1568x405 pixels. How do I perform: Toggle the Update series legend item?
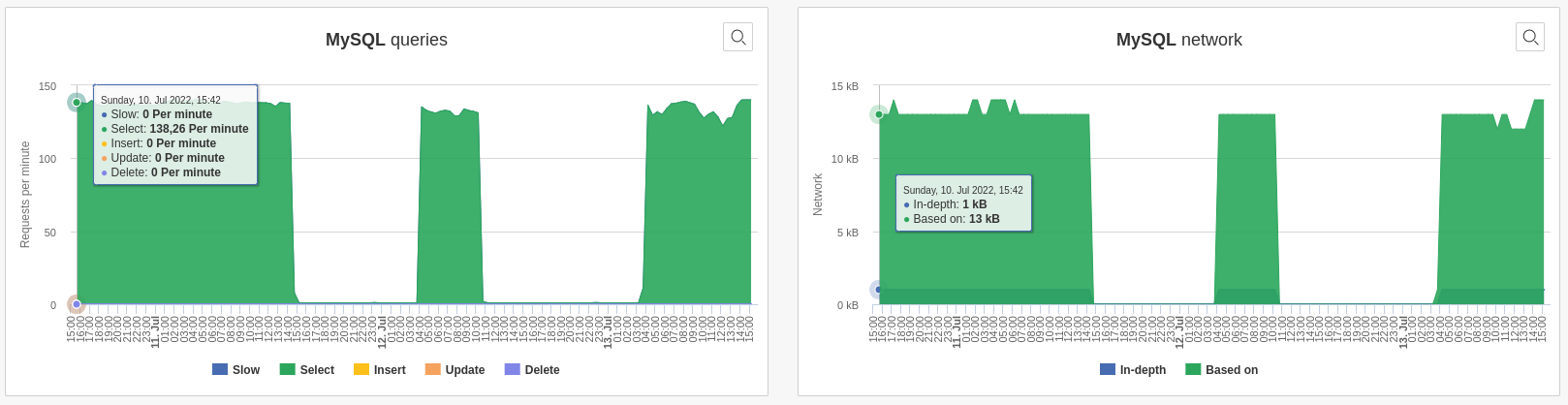(455, 370)
